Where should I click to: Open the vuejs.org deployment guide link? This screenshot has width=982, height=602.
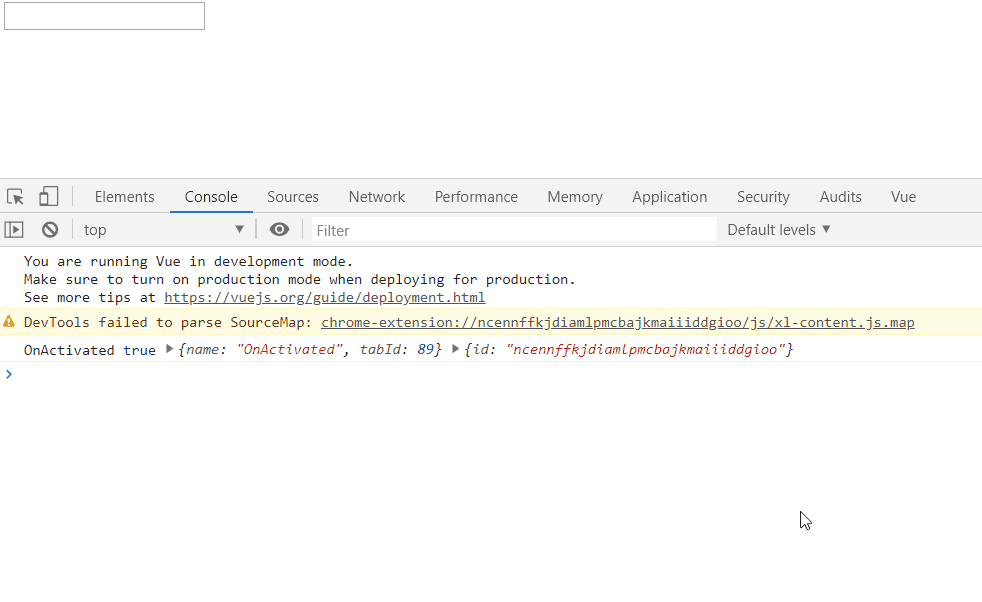(x=324, y=297)
